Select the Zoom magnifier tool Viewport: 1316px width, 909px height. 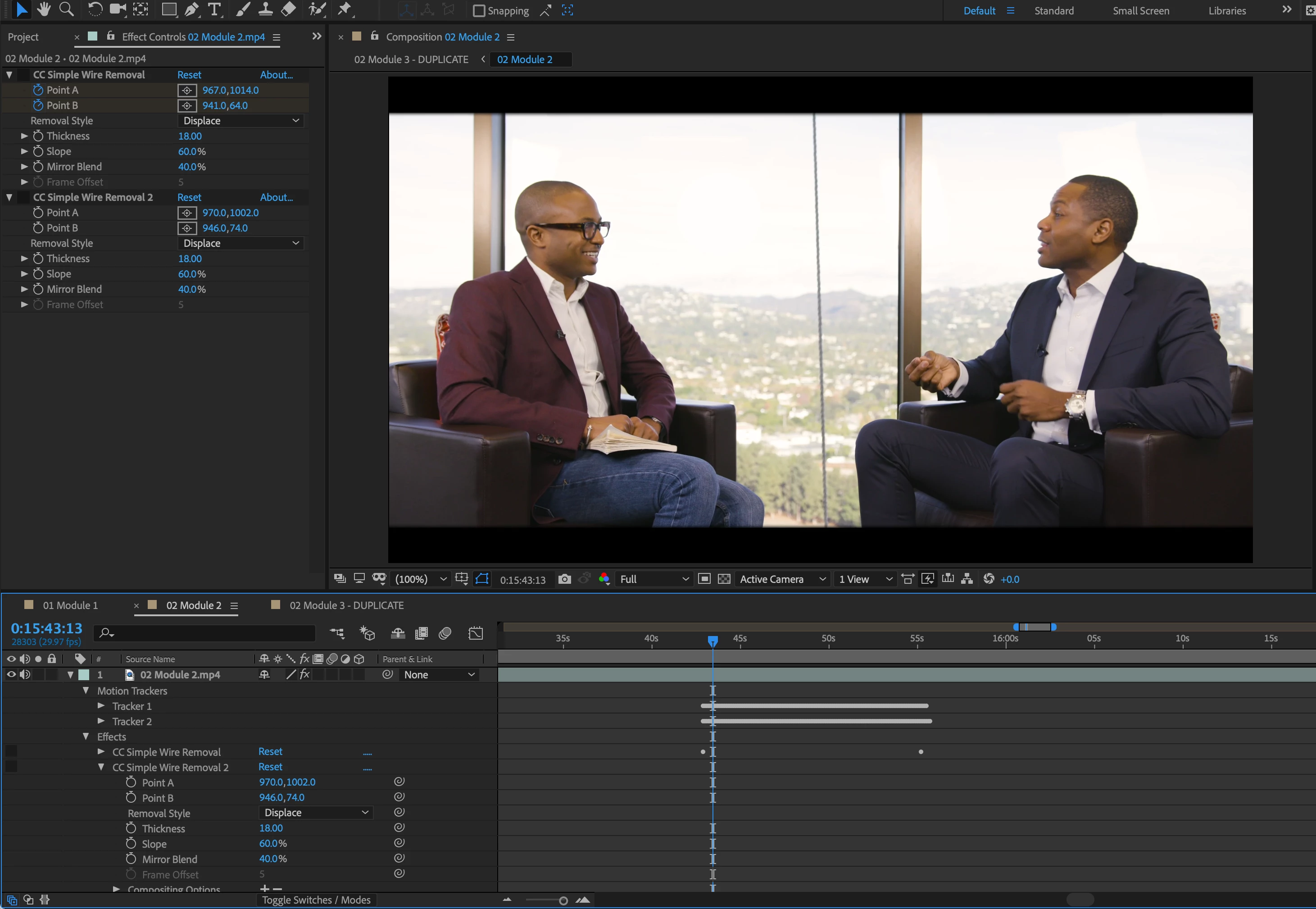(x=67, y=9)
